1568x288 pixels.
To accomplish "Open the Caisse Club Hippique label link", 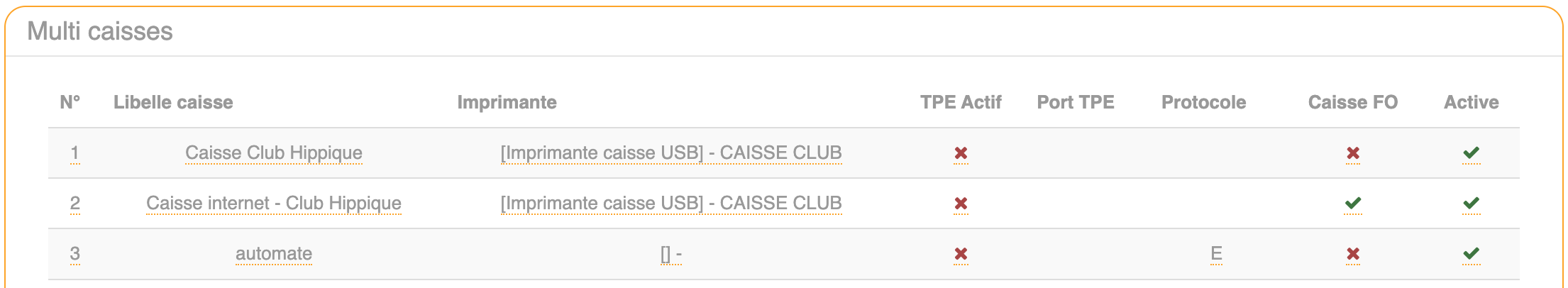I will click(x=273, y=153).
